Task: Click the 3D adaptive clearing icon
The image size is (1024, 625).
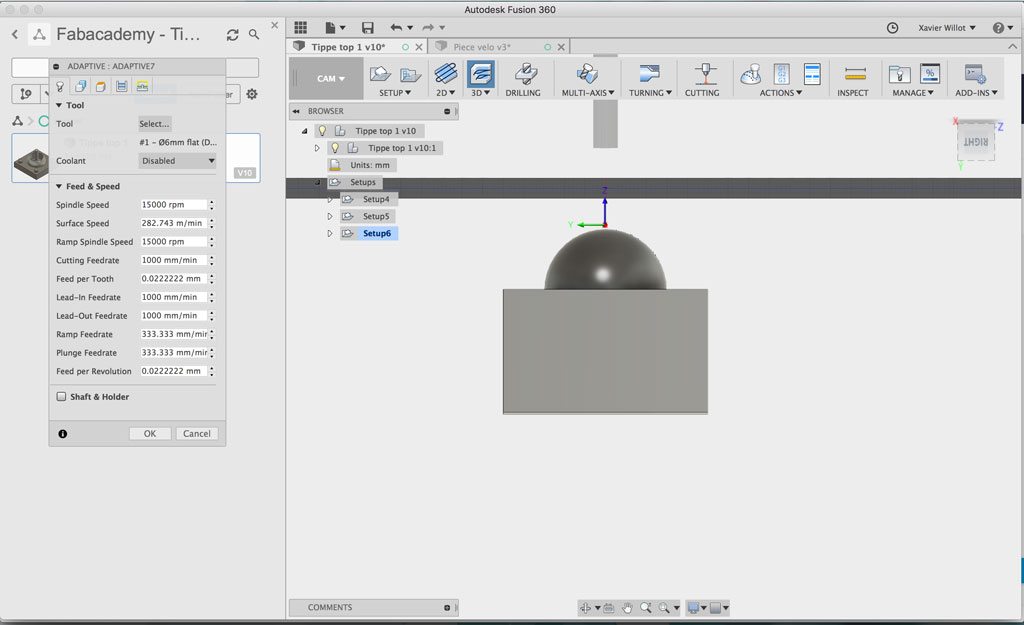Action: pyautogui.click(x=481, y=74)
